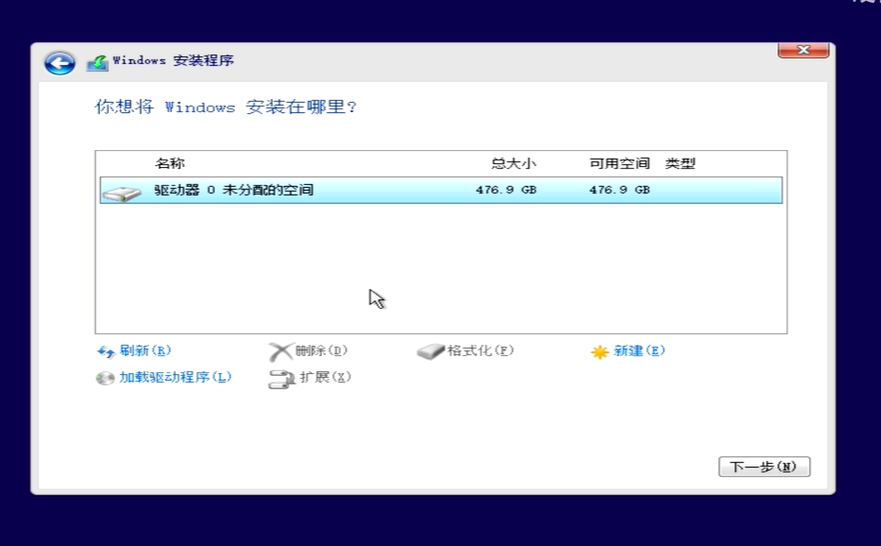Create a partition with 新建(E) link
The width and height of the screenshot is (881, 546).
(639, 351)
